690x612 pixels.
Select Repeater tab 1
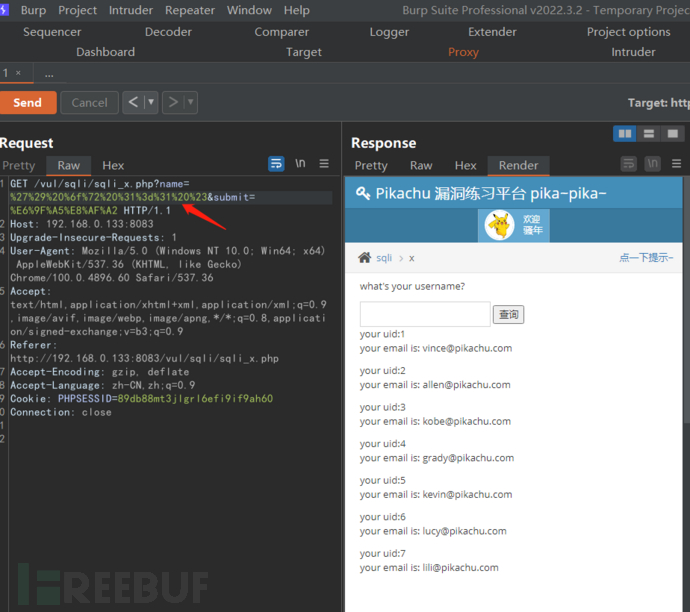pos(5,73)
